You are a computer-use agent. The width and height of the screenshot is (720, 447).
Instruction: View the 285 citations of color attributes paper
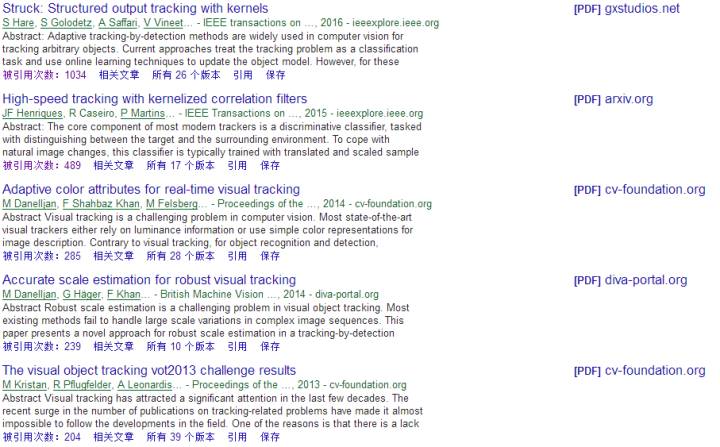point(41,256)
